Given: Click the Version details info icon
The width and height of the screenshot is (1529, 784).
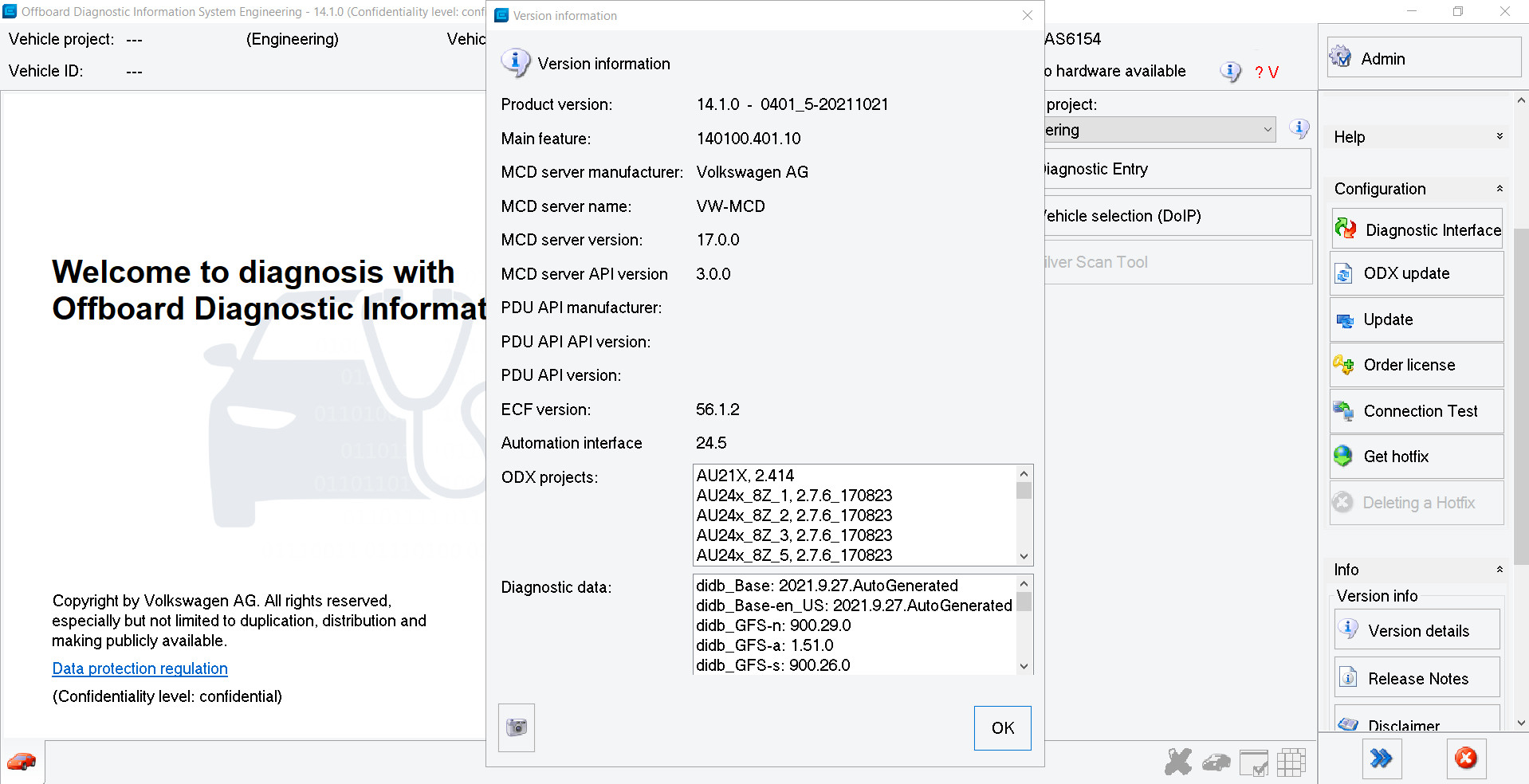Looking at the screenshot, I should [1348, 629].
